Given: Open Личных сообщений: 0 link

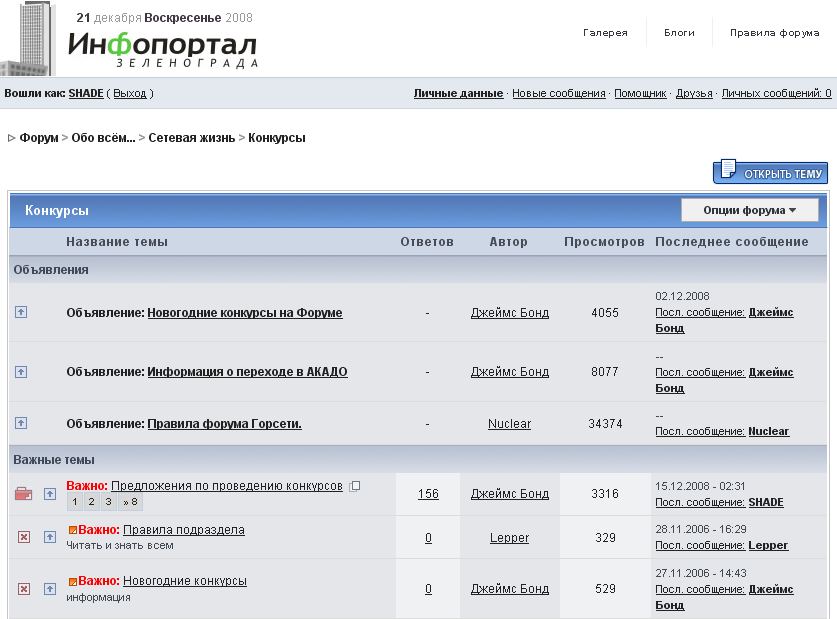Looking at the screenshot, I should pos(776,93).
